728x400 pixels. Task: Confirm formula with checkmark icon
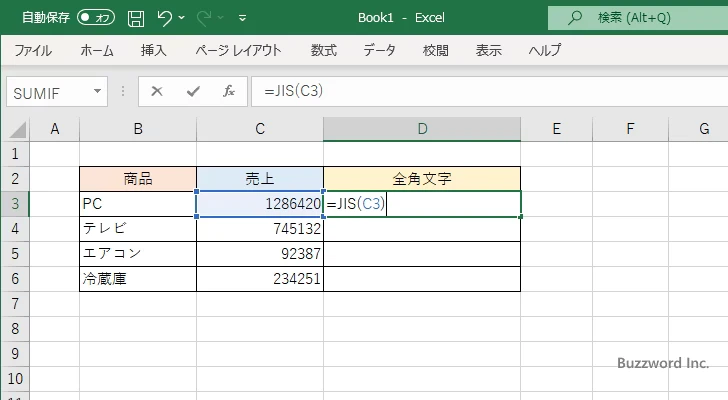193,91
